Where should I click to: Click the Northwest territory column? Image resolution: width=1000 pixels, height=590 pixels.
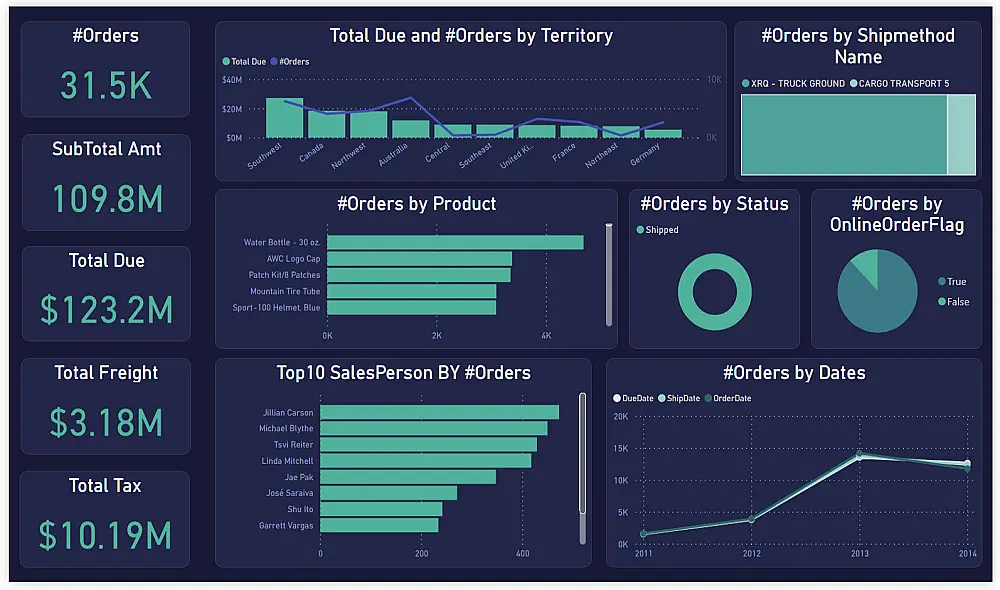[369, 124]
